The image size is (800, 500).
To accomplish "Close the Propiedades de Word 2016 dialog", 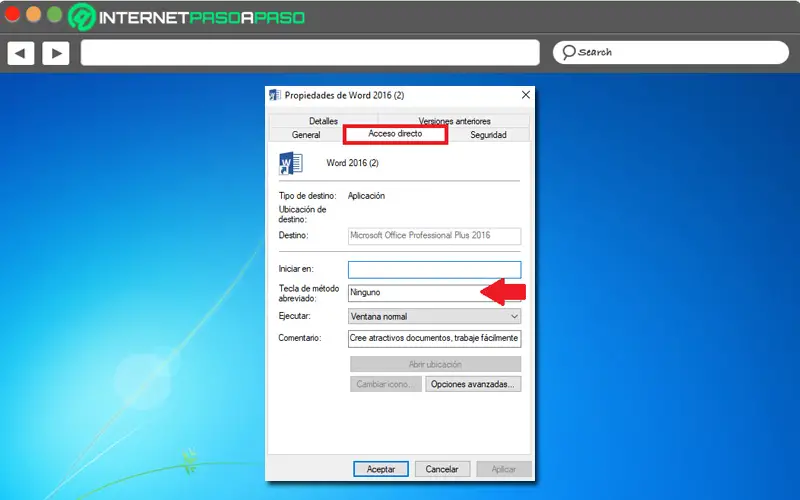I will tap(526, 95).
